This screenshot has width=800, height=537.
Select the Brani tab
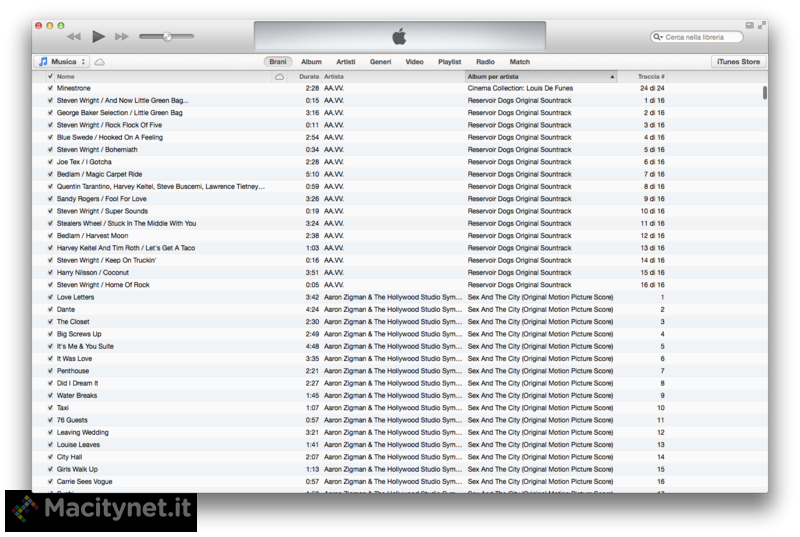pyautogui.click(x=278, y=62)
